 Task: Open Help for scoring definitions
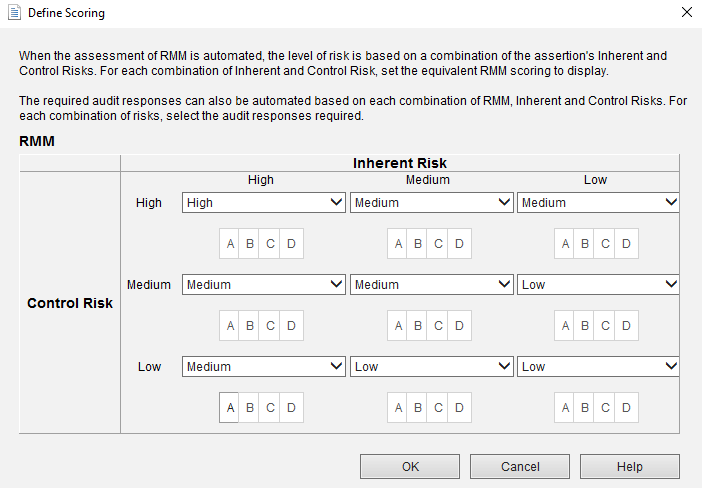(629, 466)
